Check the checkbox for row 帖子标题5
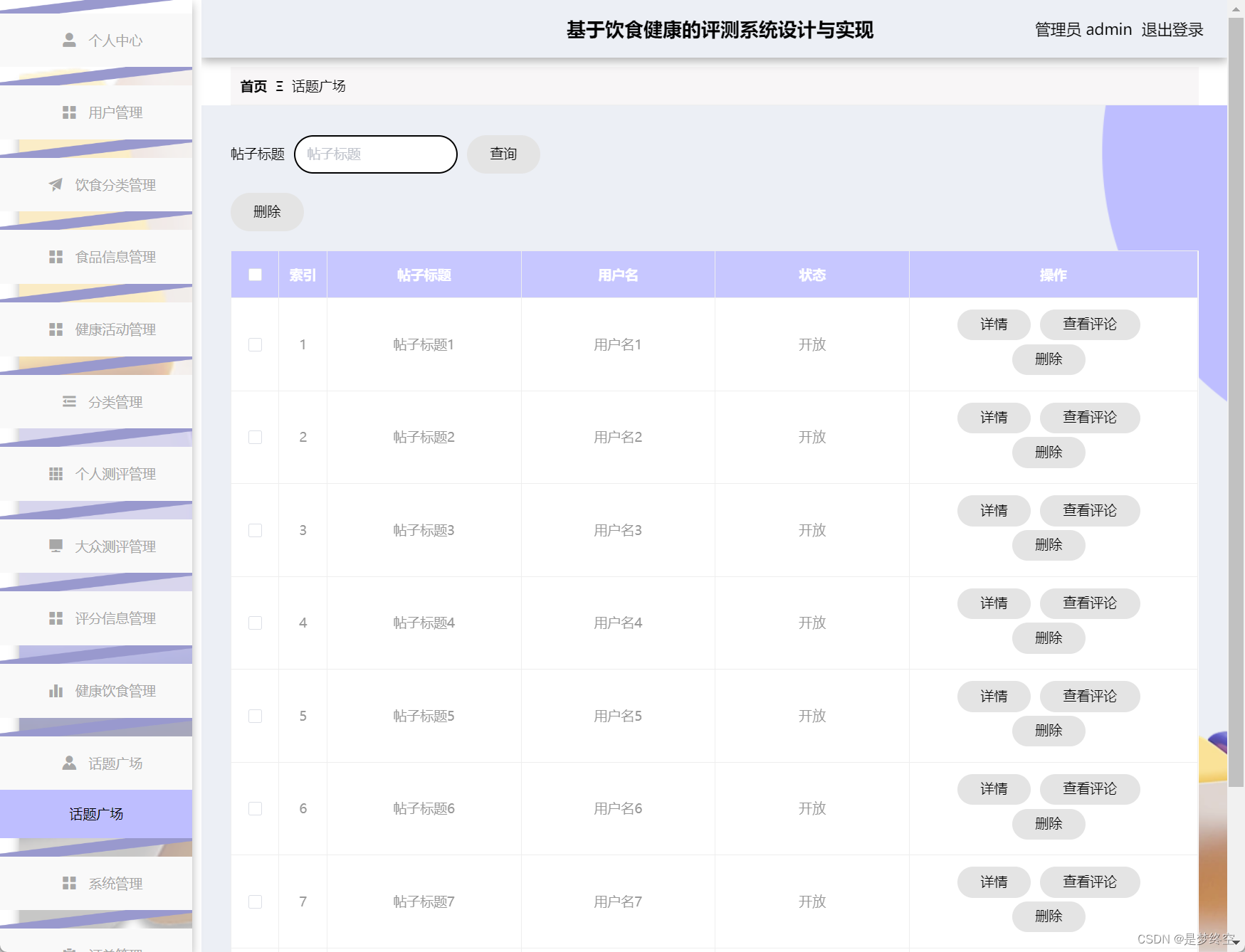This screenshot has height=952, width=1245. click(255, 716)
